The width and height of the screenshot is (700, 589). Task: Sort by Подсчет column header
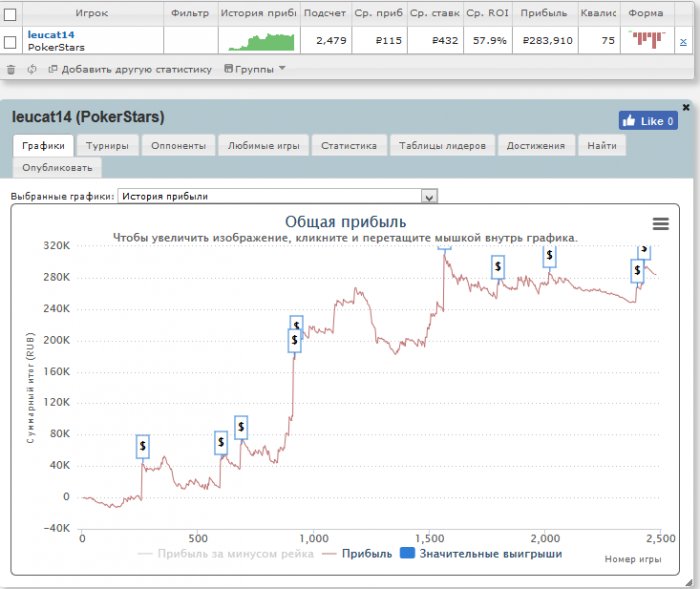click(325, 13)
